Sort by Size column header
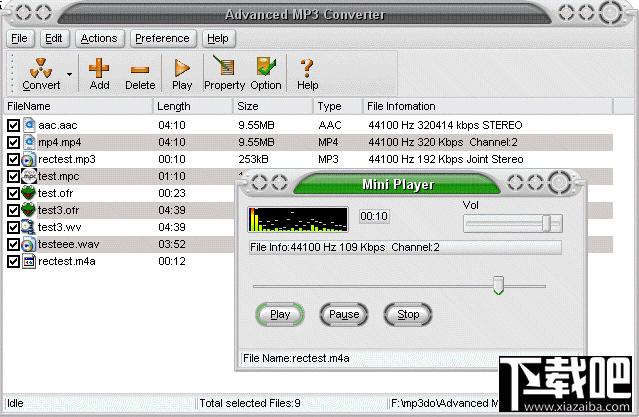This screenshot has height=417, width=639. point(273,106)
